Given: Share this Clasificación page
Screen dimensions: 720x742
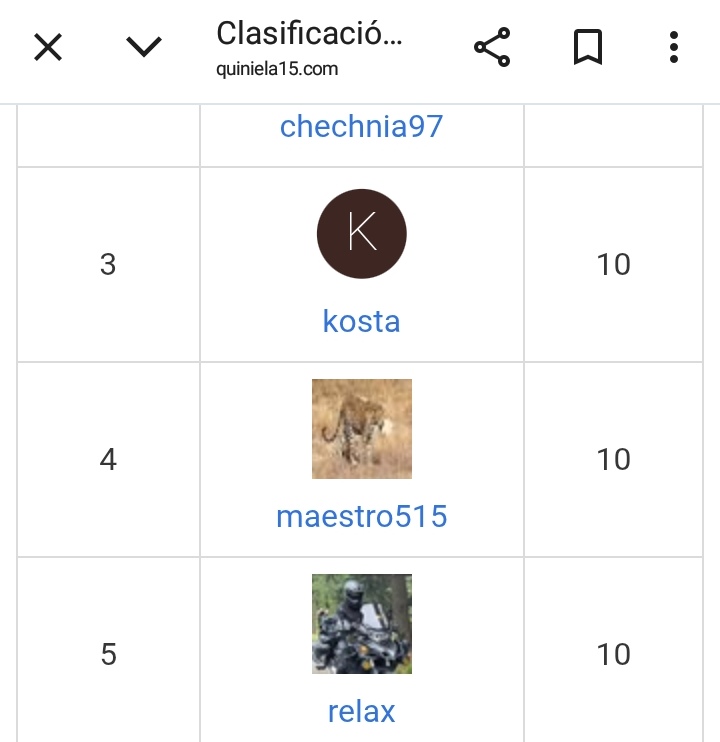Looking at the screenshot, I should pos(492,47).
